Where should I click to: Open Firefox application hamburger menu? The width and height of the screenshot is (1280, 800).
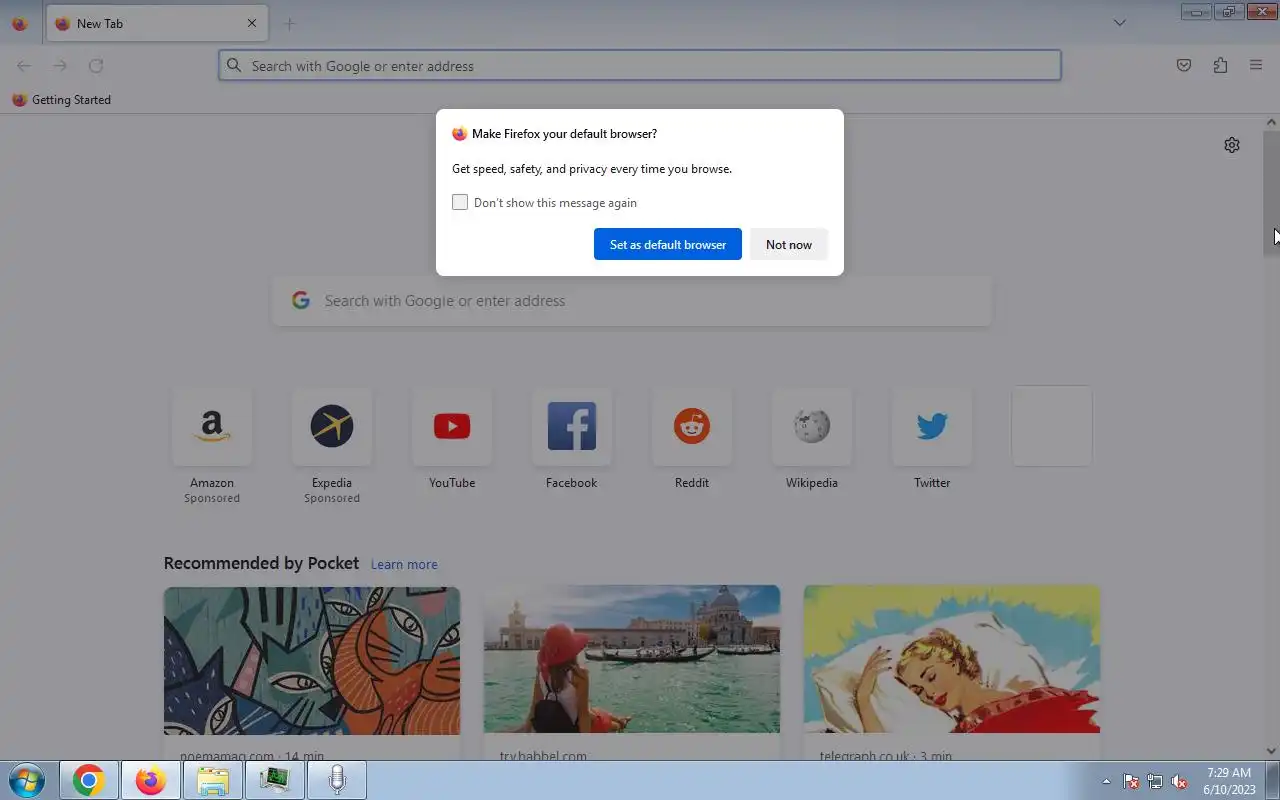tap(1256, 66)
